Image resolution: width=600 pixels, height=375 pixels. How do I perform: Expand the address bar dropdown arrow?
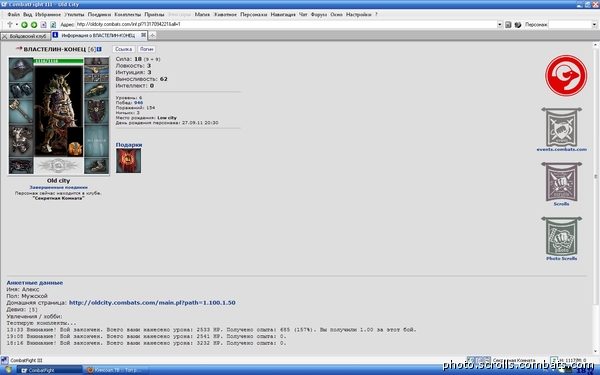click(x=500, y=24)
